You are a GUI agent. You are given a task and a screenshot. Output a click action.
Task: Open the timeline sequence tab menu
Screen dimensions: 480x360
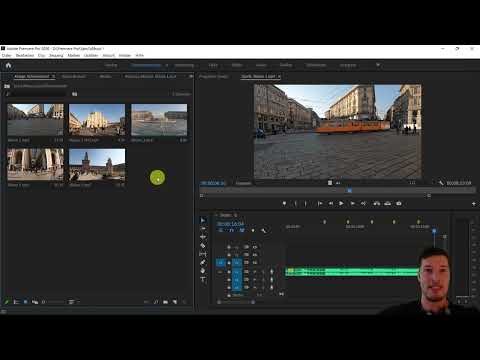pyautogui.click(x=236, y=215)
